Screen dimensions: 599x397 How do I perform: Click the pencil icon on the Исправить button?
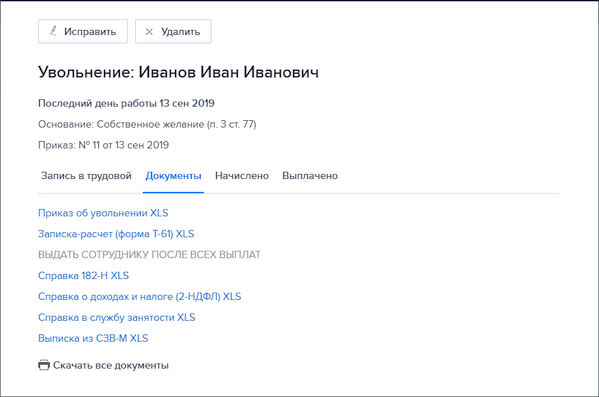[53, 31]
